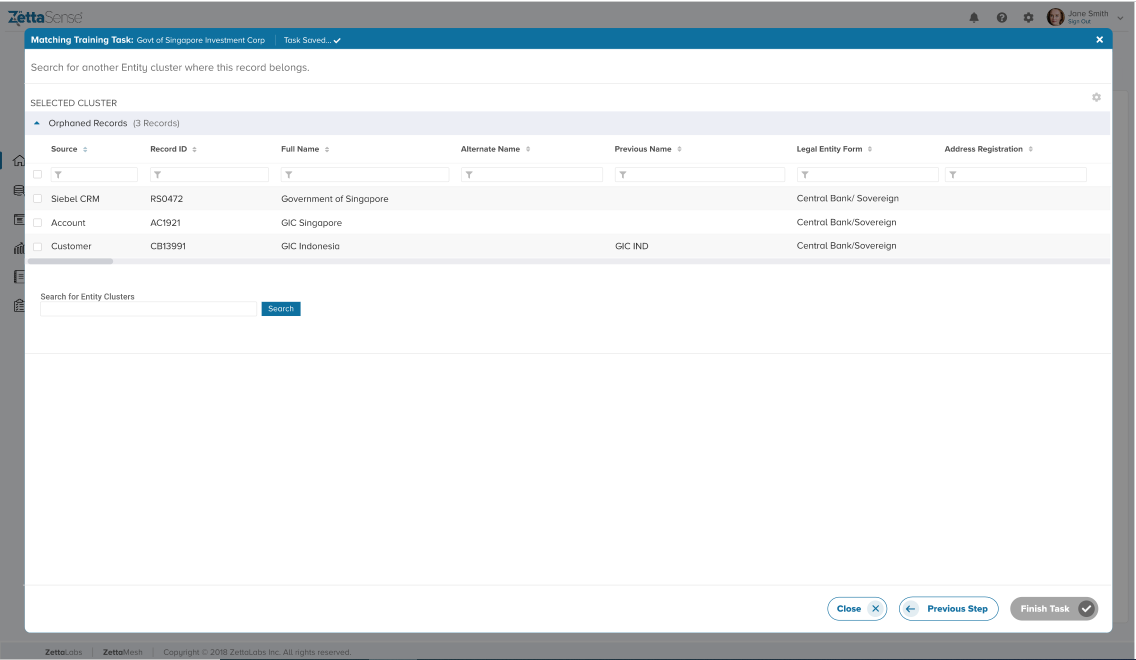The image size is (1136, 660).
Task: Check the Customer CB13991 row checkbox
Action: [x=38, y=246]
